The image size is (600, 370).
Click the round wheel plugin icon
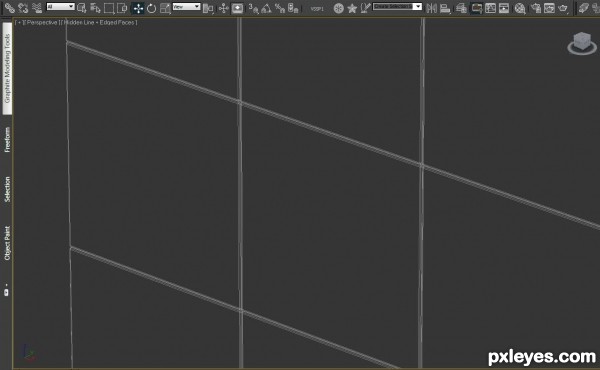tap(338, 8)
